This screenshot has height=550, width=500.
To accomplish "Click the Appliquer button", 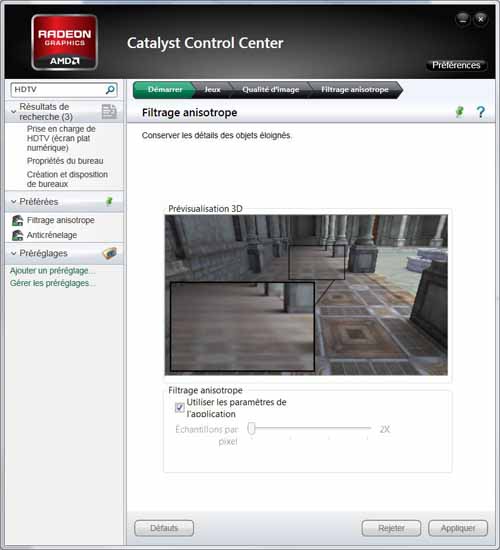I will point(458,528).
